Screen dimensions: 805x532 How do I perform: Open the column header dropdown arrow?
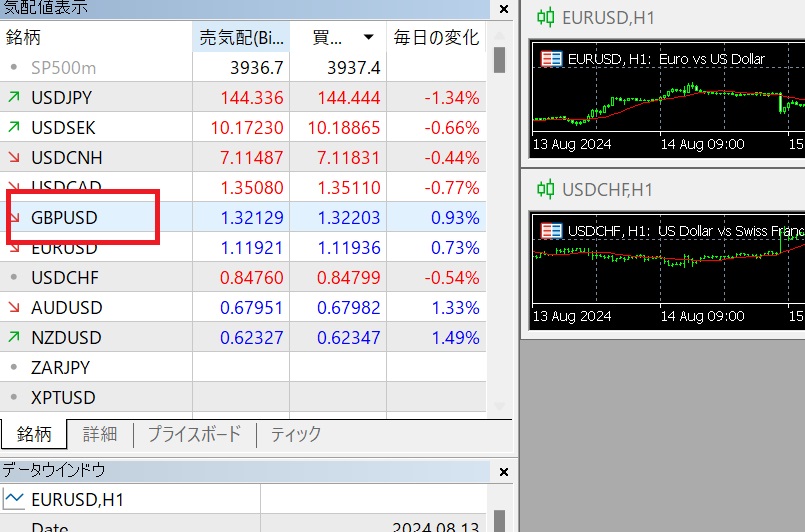(x=368, y=37)
